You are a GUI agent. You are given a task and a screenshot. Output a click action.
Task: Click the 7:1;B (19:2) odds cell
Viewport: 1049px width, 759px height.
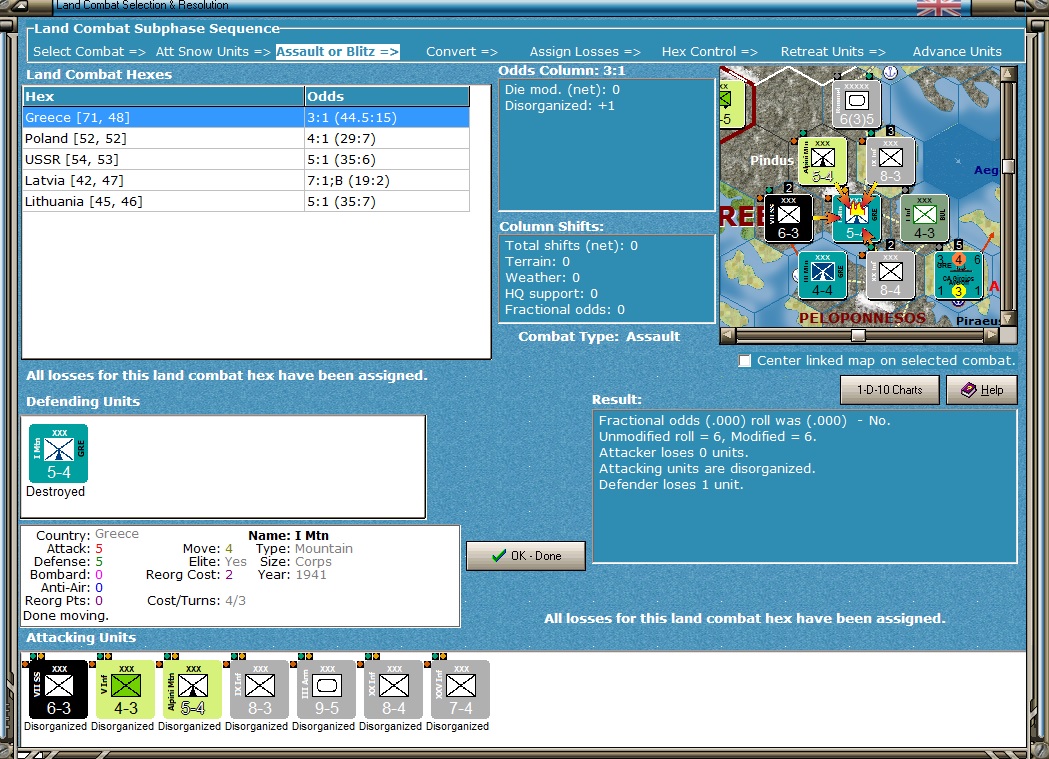(387, 181)
